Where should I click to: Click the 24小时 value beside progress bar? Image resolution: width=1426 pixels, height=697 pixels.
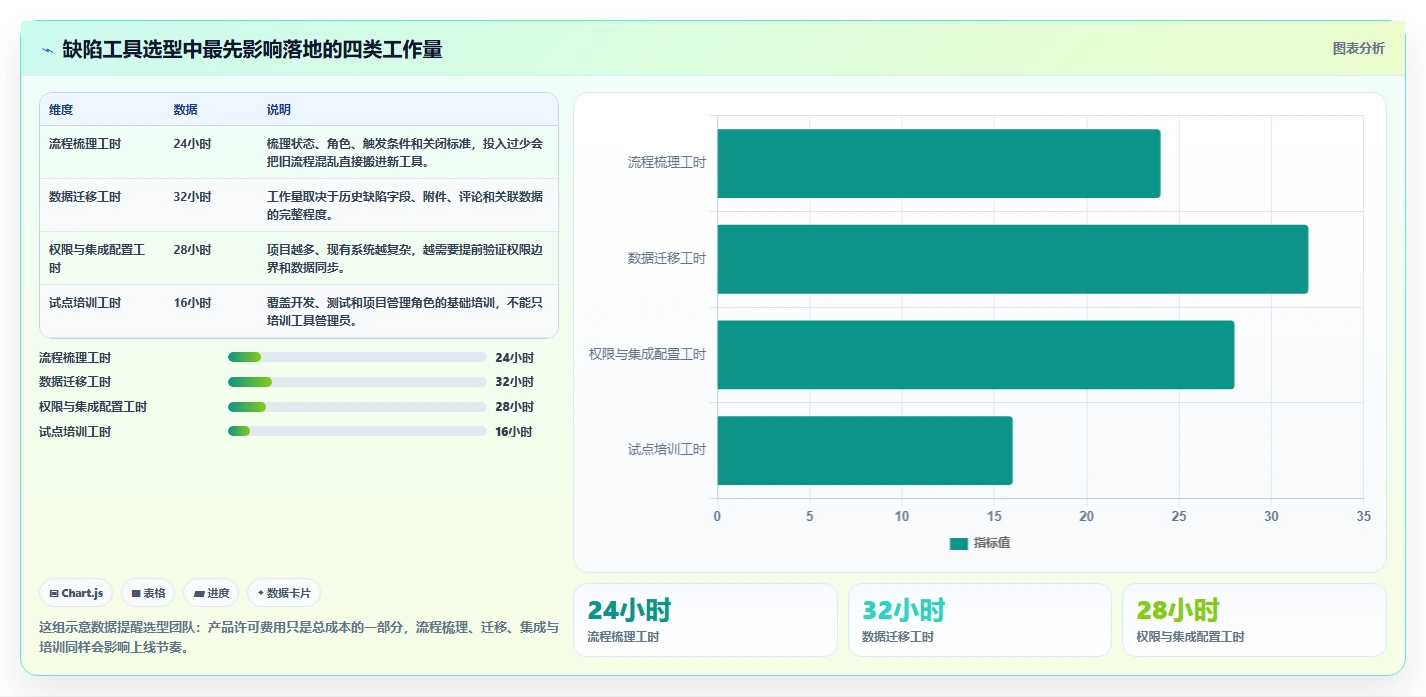coord(514,357)
